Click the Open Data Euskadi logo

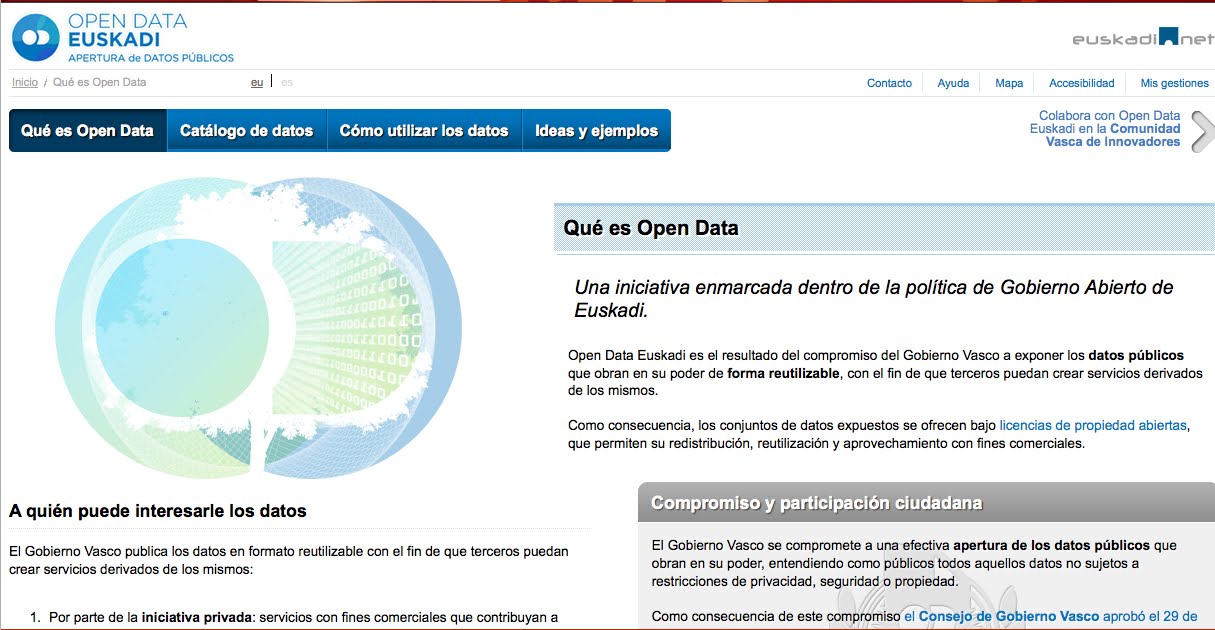(x=123, y=38)
